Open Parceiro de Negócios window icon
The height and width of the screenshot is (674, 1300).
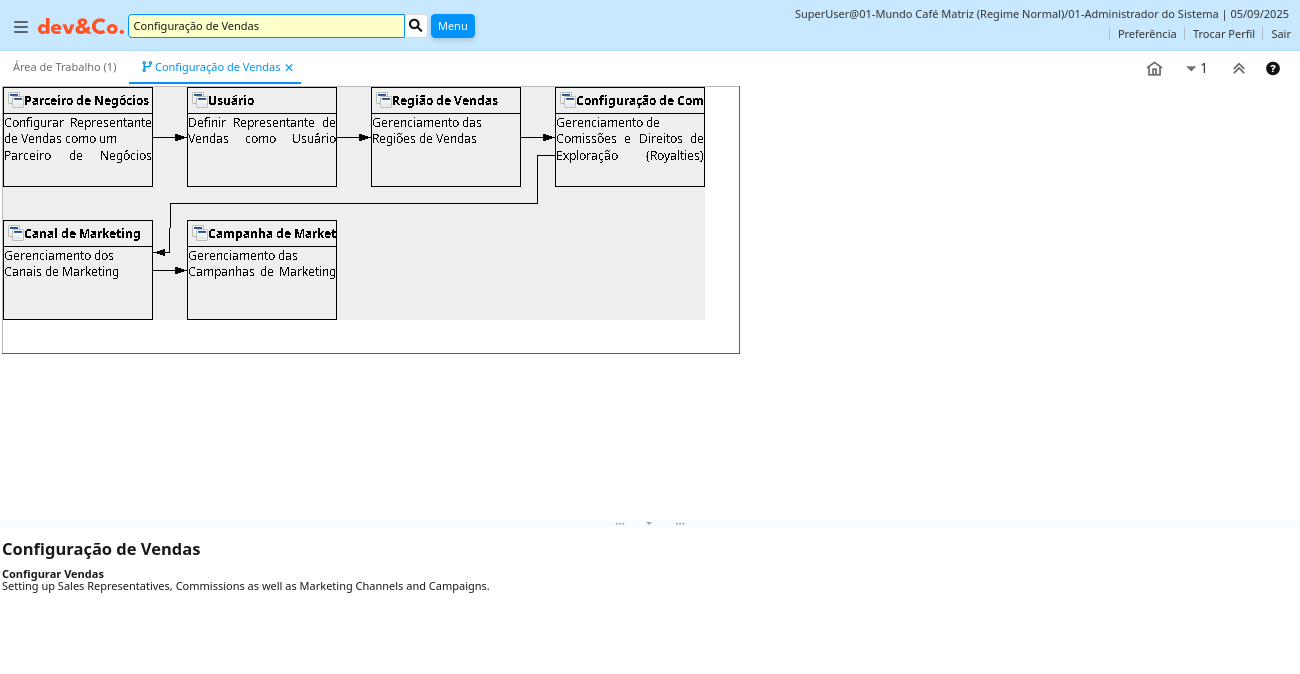(x=16, y=100)
